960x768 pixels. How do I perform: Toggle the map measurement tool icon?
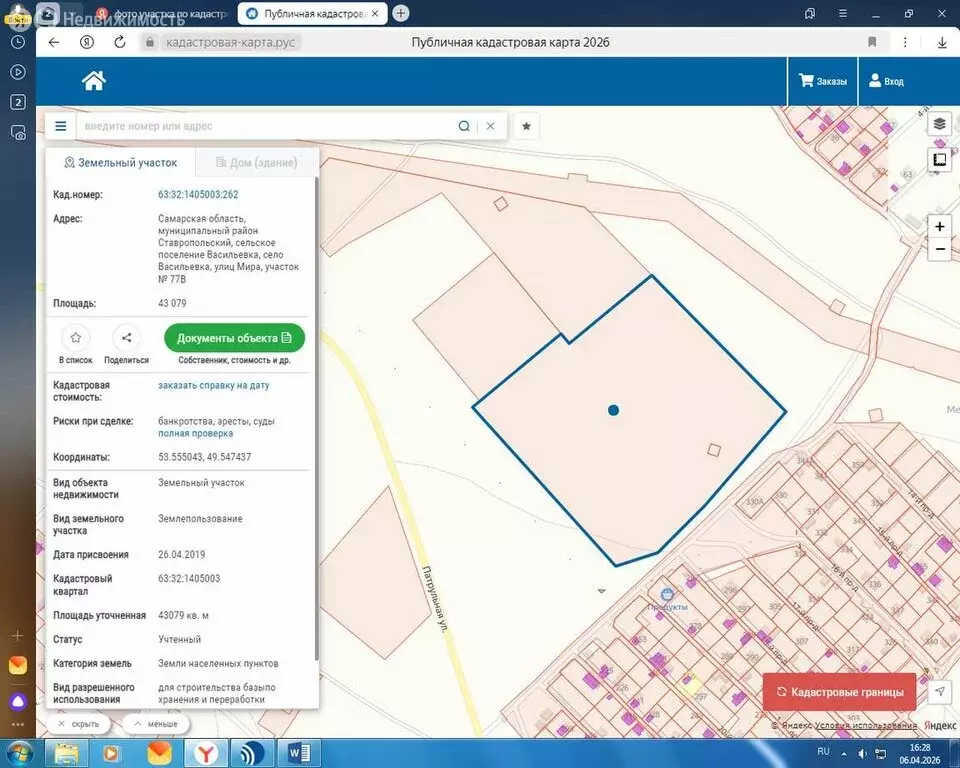pos(939,160)
